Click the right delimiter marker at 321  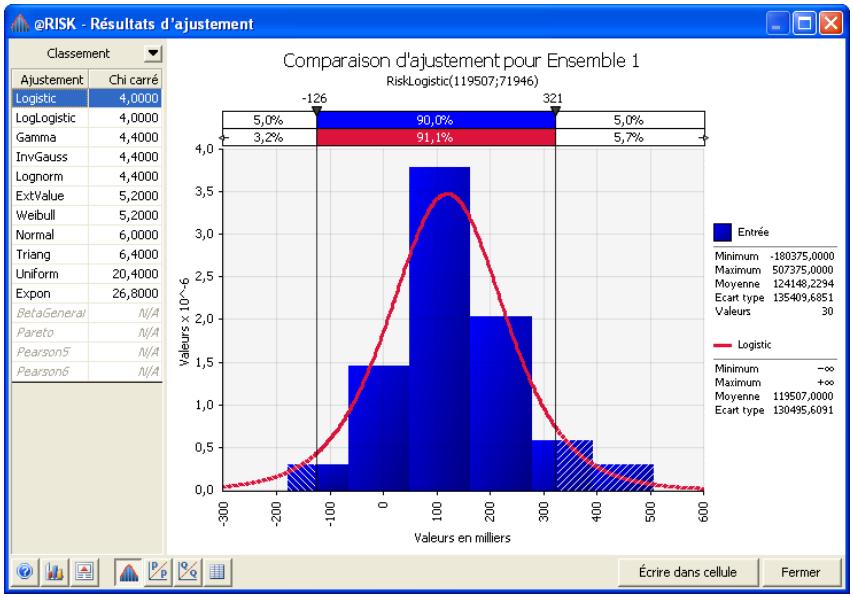pos(555,112)
